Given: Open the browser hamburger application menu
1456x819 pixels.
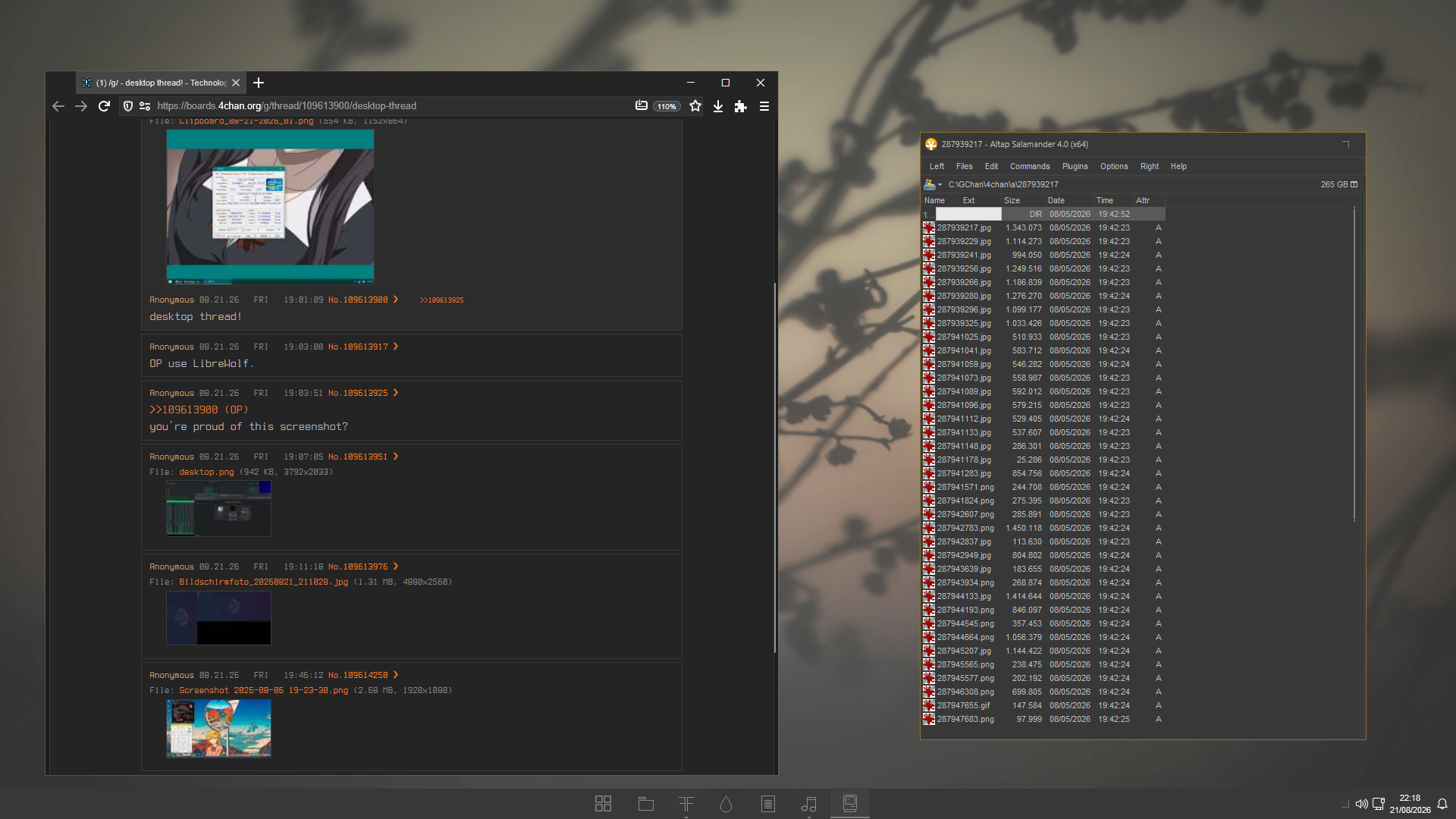Looking at the screenshot, I should pyautogui.click(x=764, y=106).
